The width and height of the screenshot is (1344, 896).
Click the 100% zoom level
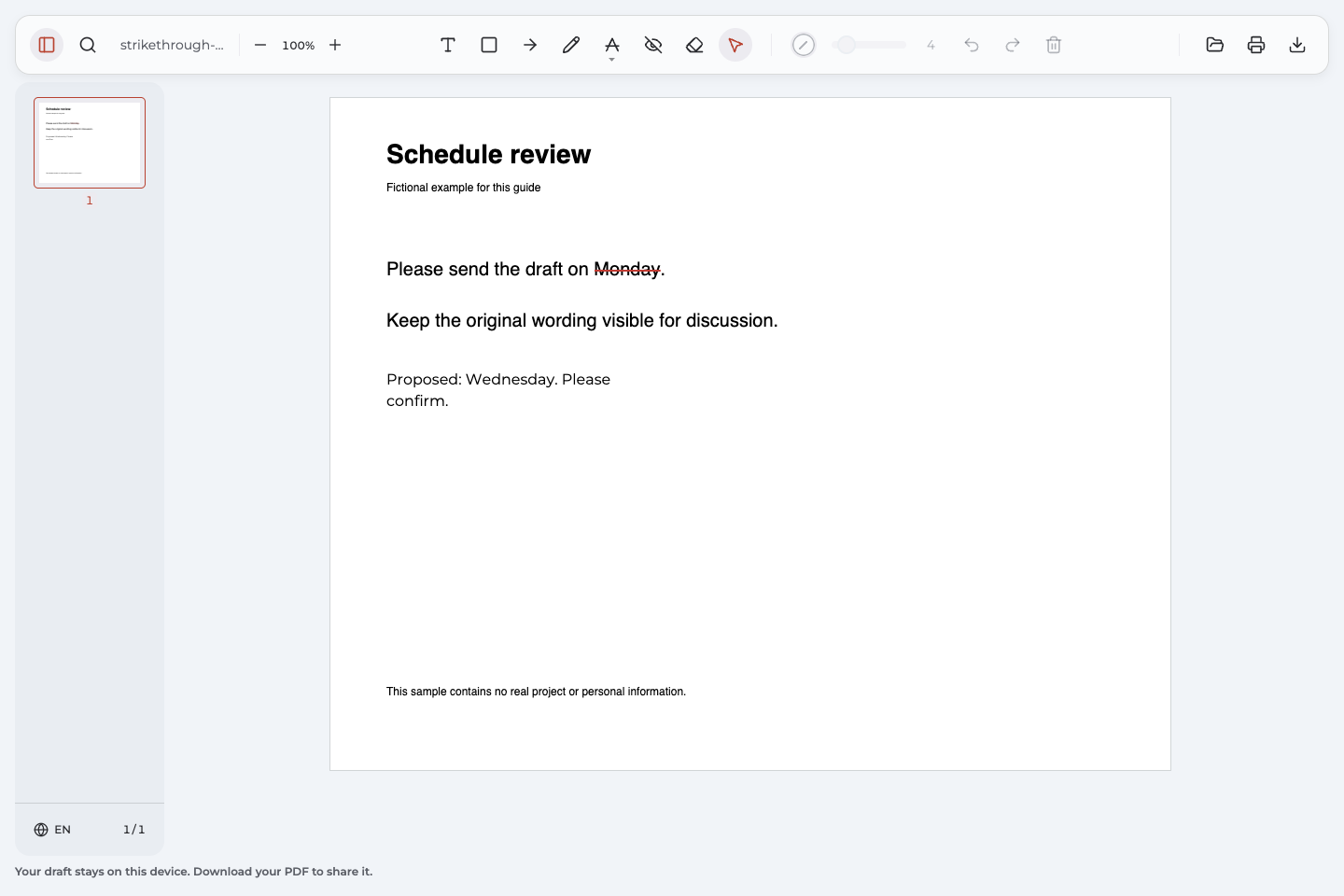(299, 45)
